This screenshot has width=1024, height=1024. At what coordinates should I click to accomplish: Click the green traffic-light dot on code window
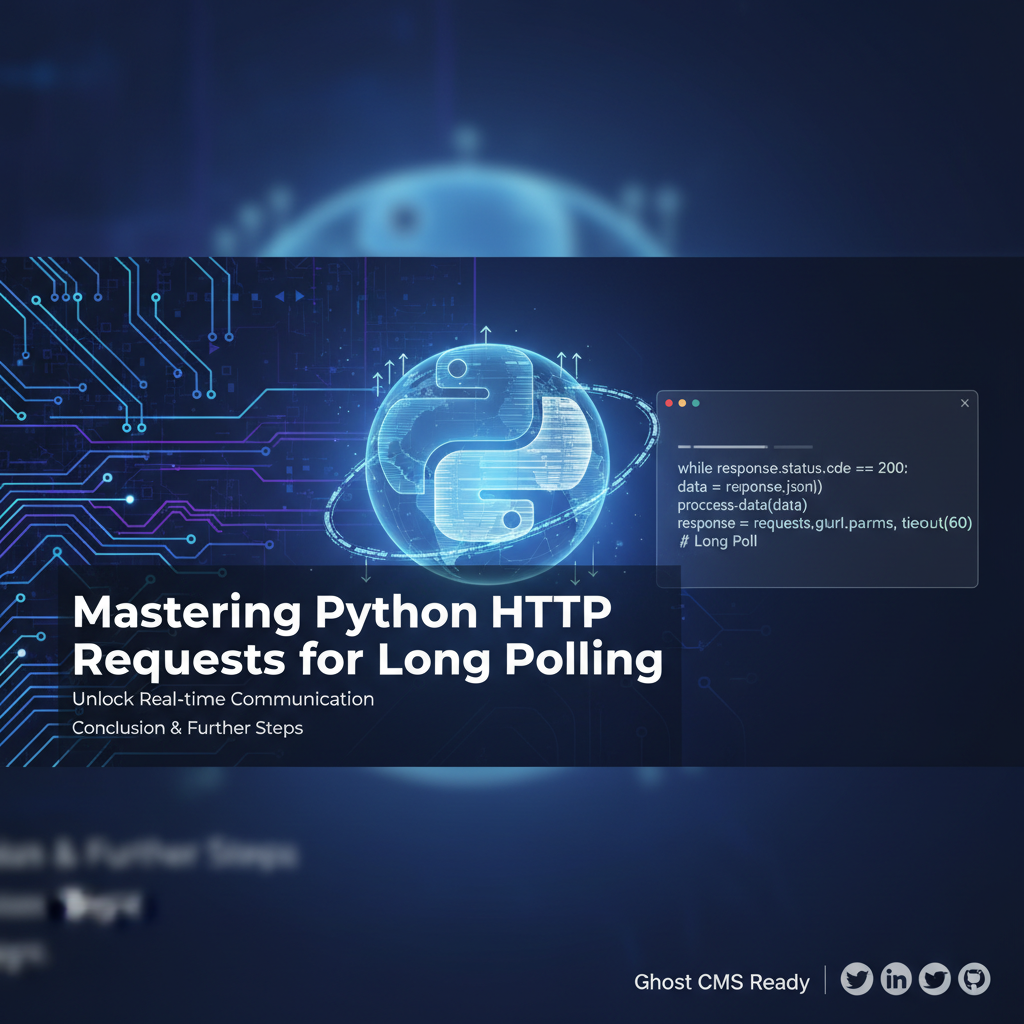tap(697, 402)
